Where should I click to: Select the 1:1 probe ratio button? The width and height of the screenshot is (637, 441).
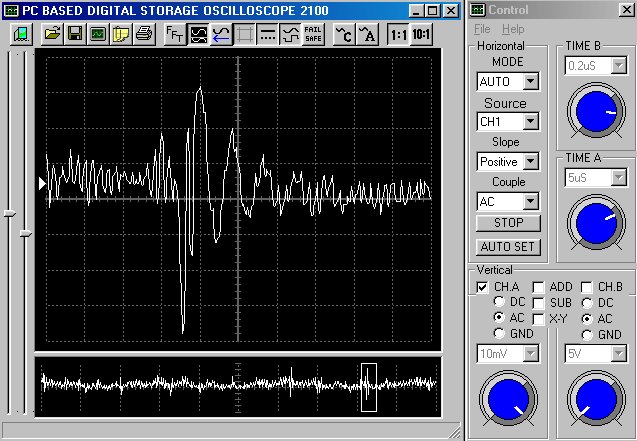397,33
